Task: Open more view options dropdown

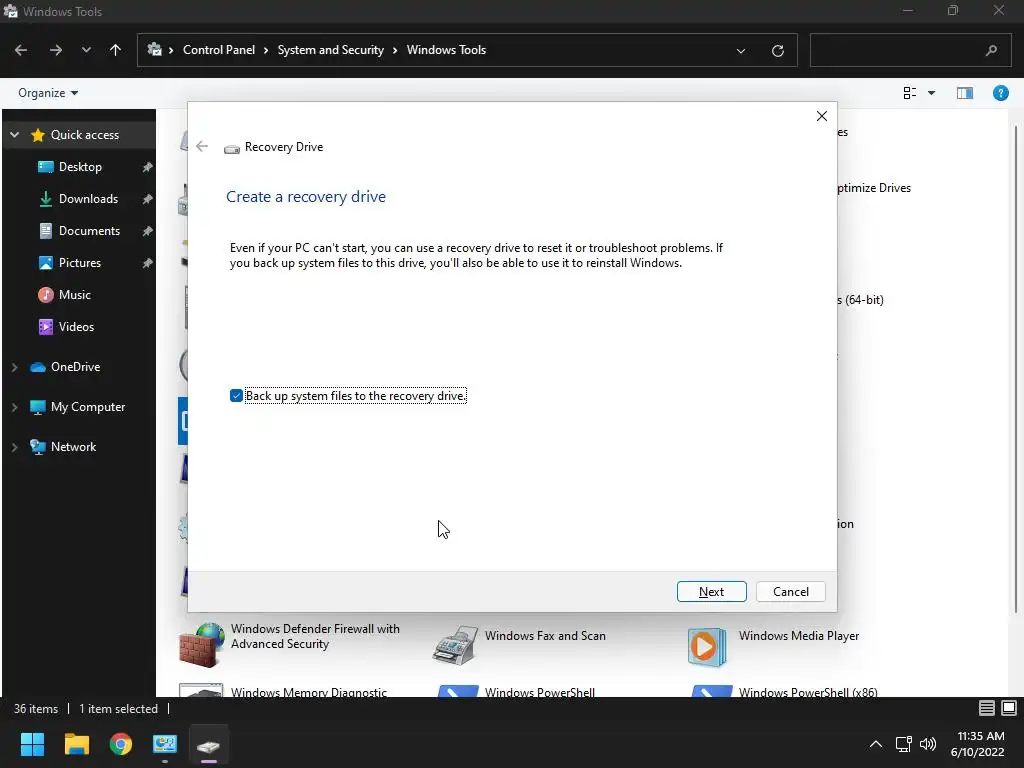Action: pos(931,93)
